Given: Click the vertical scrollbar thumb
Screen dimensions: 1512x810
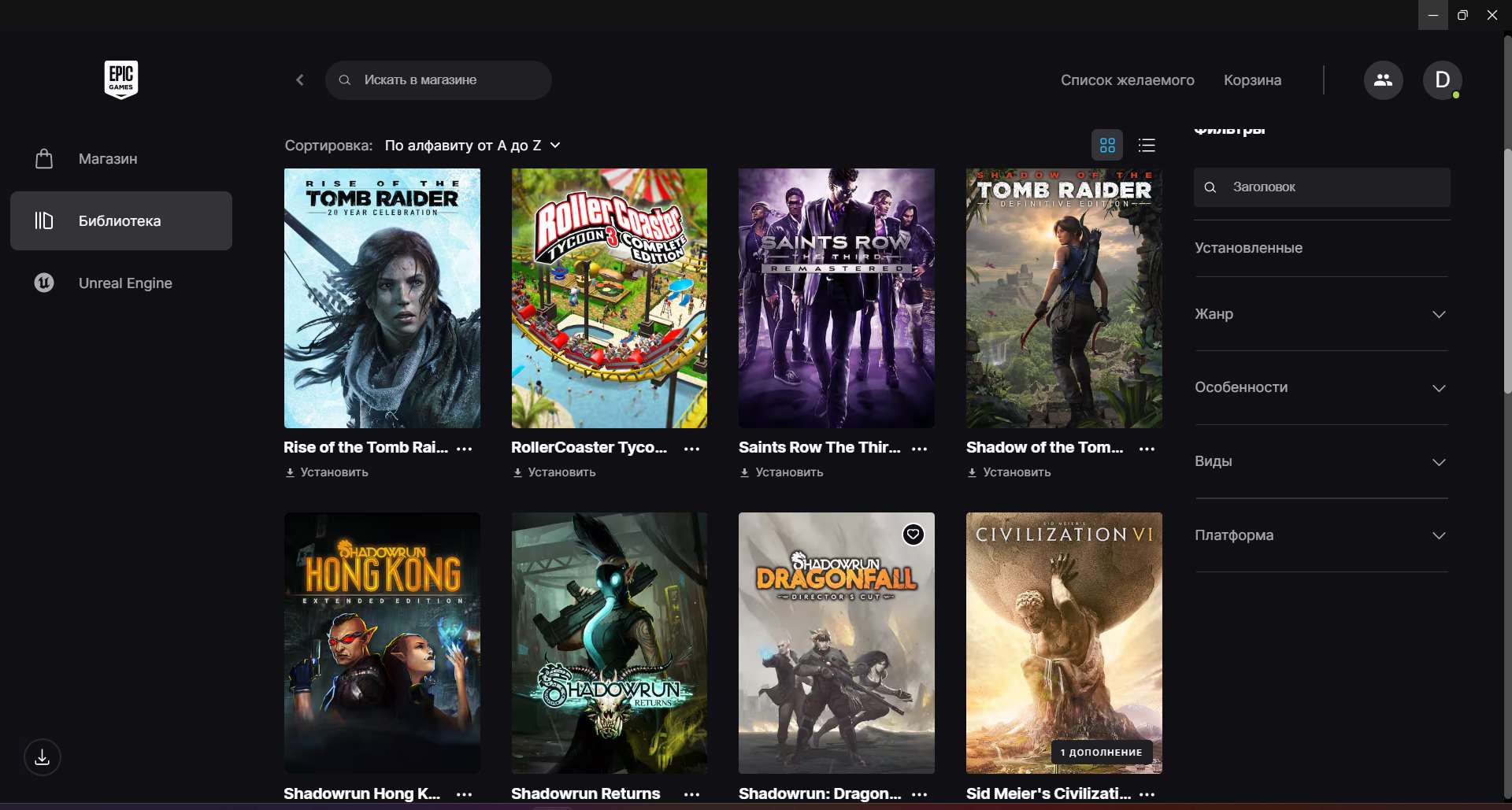Looking at the screenshot, I should click(x=1507, y=268).
